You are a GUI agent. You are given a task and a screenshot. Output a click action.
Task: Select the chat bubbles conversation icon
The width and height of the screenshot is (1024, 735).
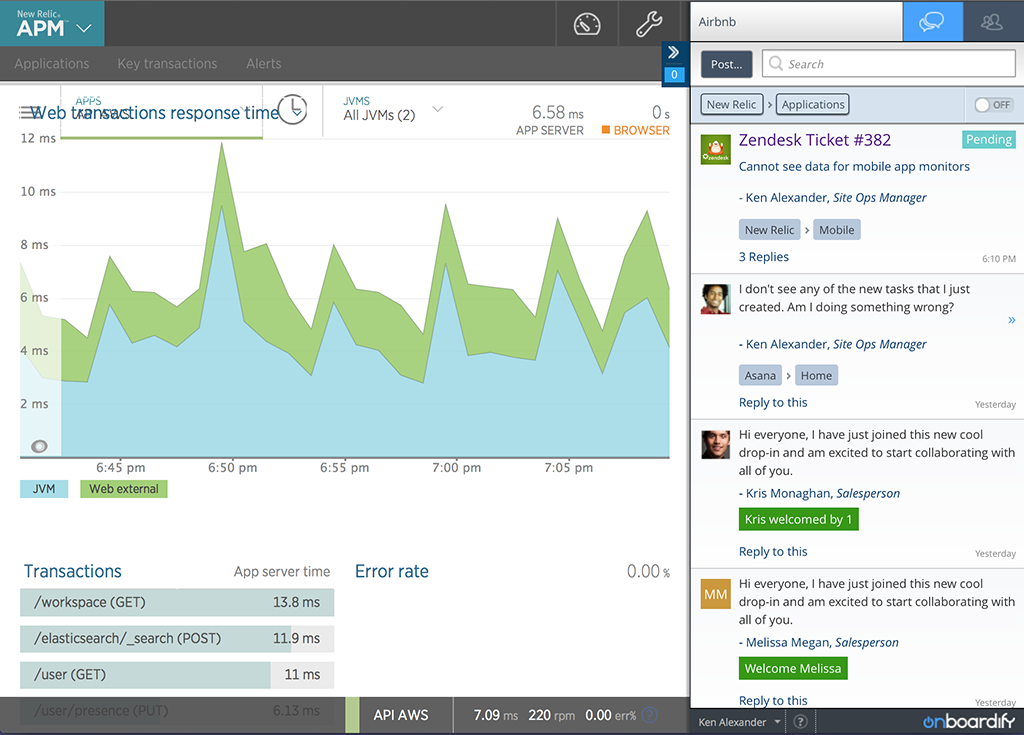click(932, 22)
